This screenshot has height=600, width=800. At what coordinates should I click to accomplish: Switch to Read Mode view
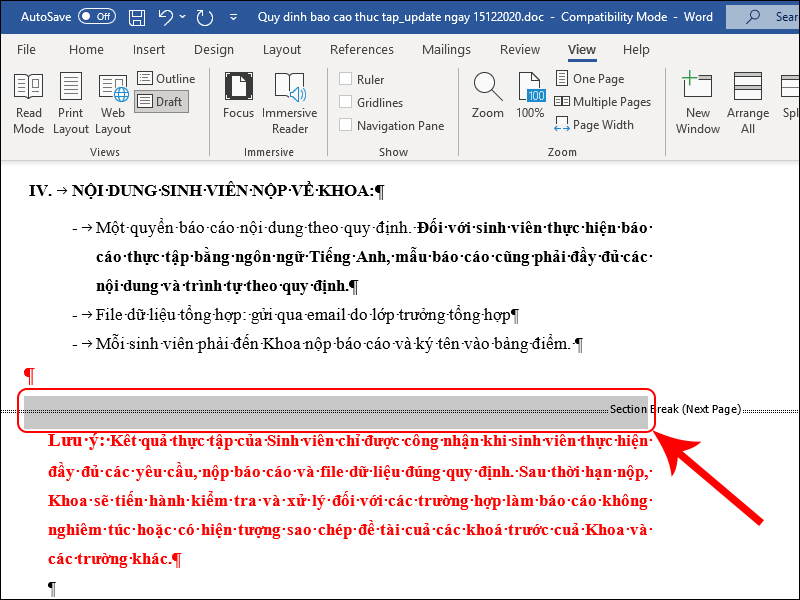click(28, 103)
